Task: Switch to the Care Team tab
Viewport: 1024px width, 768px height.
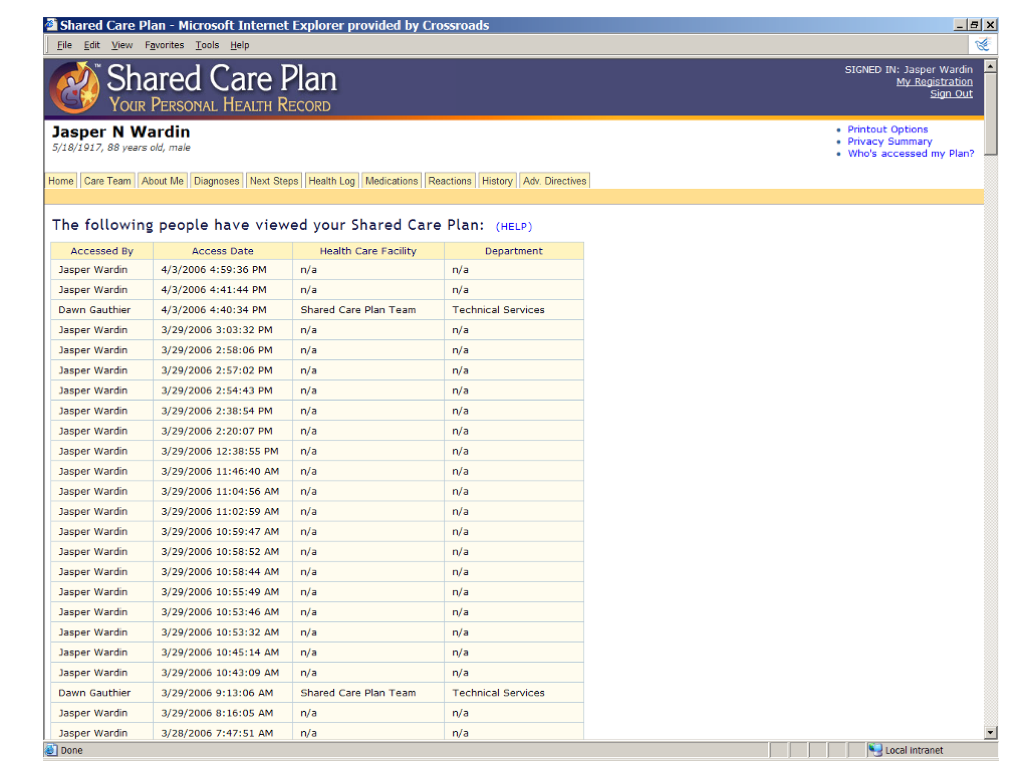Action: 108,181
